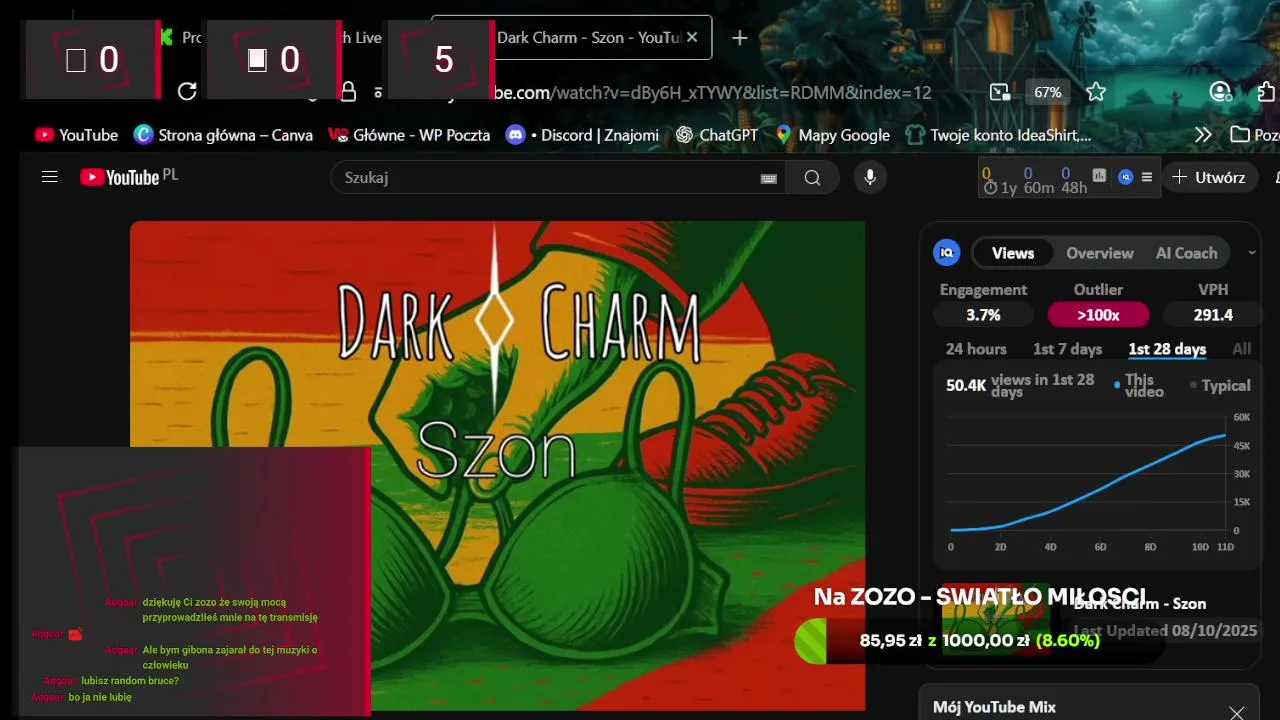Start voice search with microphone icon

click(870, 177)
